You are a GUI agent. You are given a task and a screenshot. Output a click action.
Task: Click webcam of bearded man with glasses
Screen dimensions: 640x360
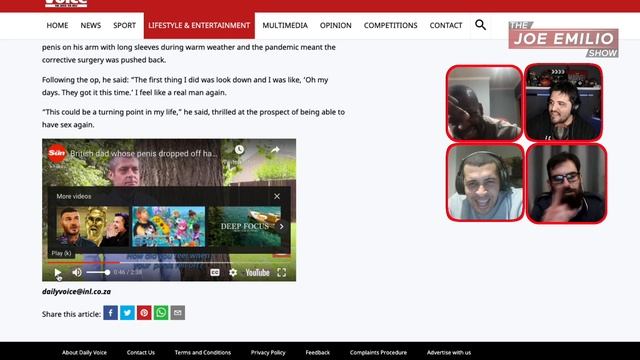[567, 184]
